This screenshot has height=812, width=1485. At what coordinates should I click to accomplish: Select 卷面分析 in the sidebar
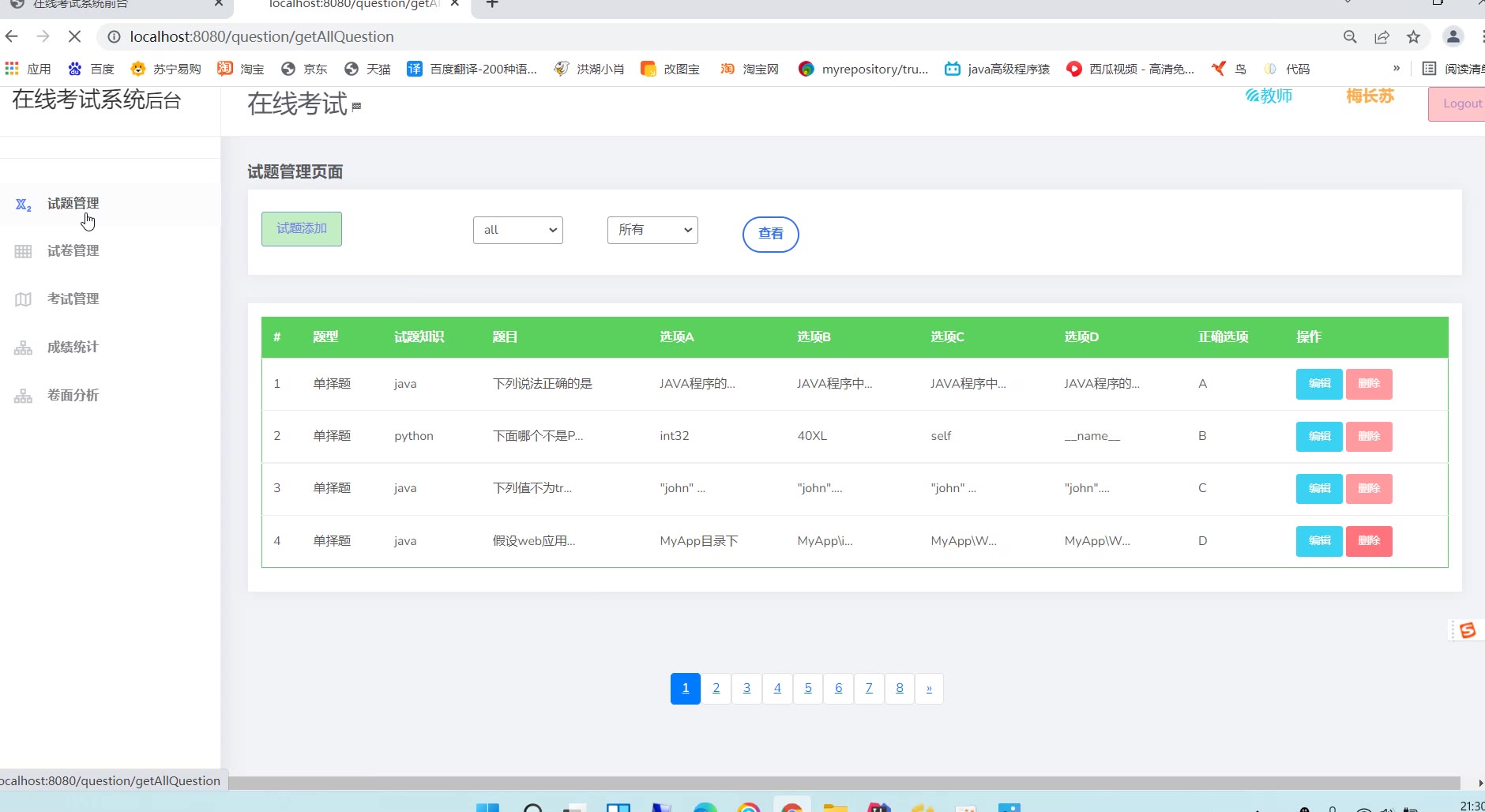73,396
